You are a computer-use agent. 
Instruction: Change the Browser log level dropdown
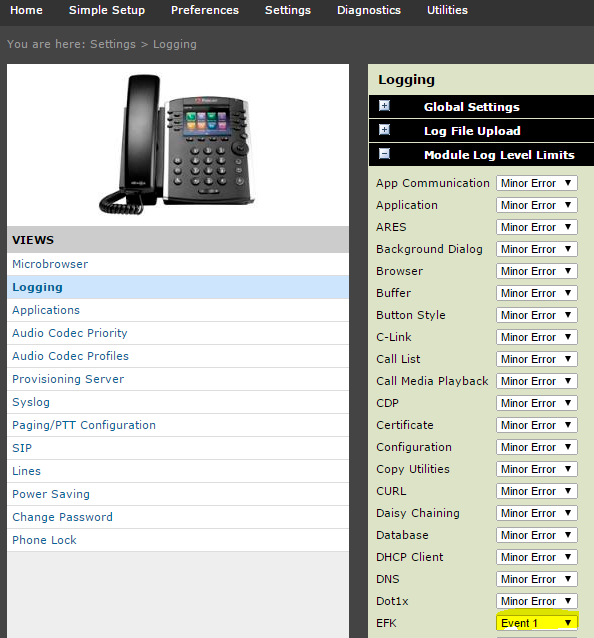[x=537, y=271]
